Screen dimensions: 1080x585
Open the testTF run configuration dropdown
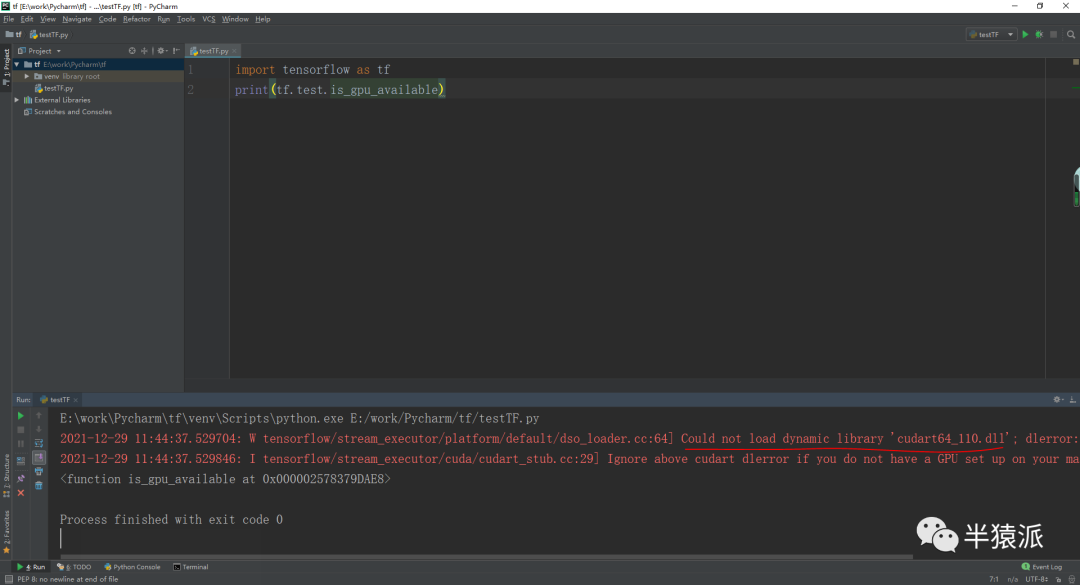click(x=992, y=34)
